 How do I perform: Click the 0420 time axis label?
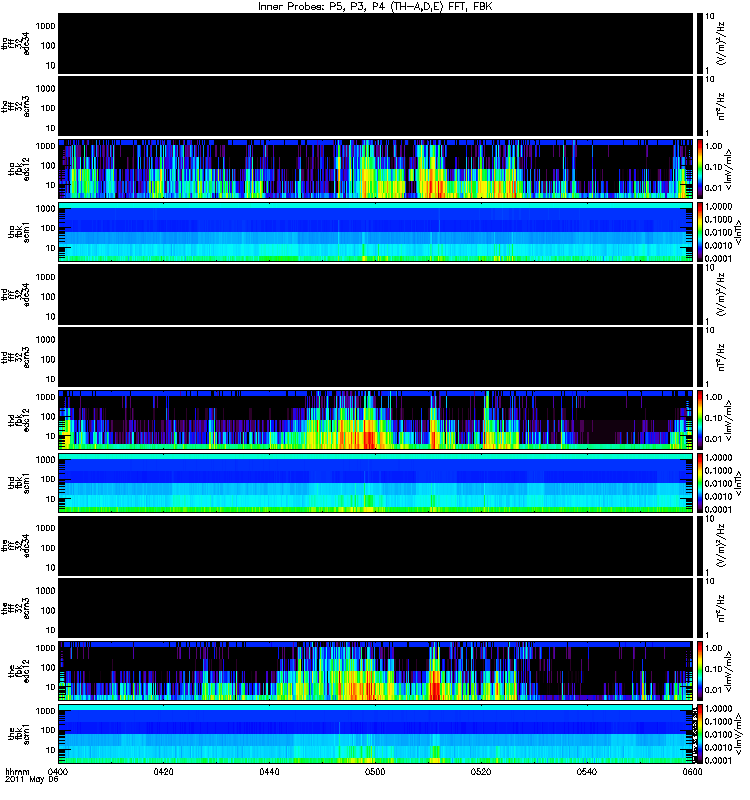pos(163,771)
